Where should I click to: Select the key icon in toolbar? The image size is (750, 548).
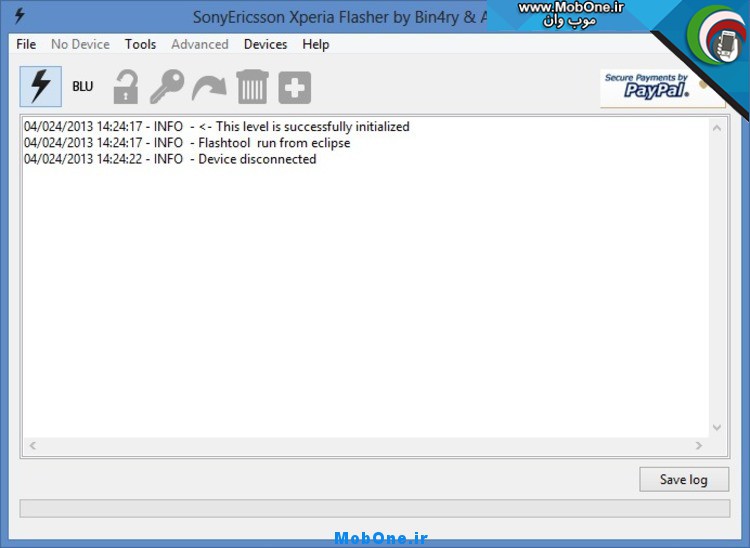coord(167,87)
